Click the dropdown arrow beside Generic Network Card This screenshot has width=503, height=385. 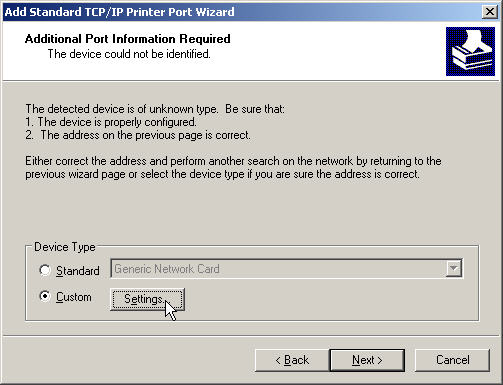click(x=453, y=269)
